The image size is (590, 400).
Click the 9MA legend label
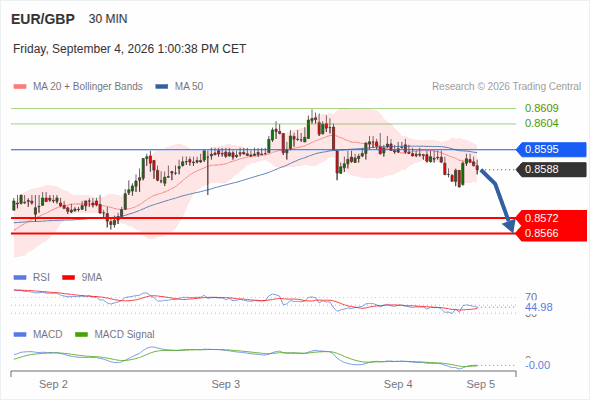tap(92, 278)
